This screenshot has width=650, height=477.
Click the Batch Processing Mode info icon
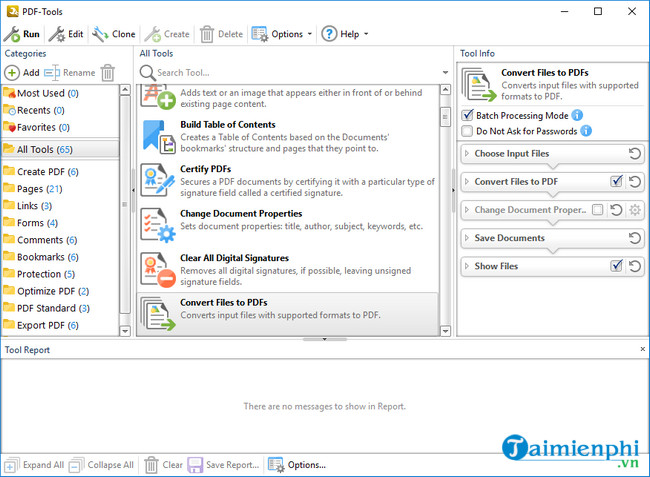tap(577, 115)
